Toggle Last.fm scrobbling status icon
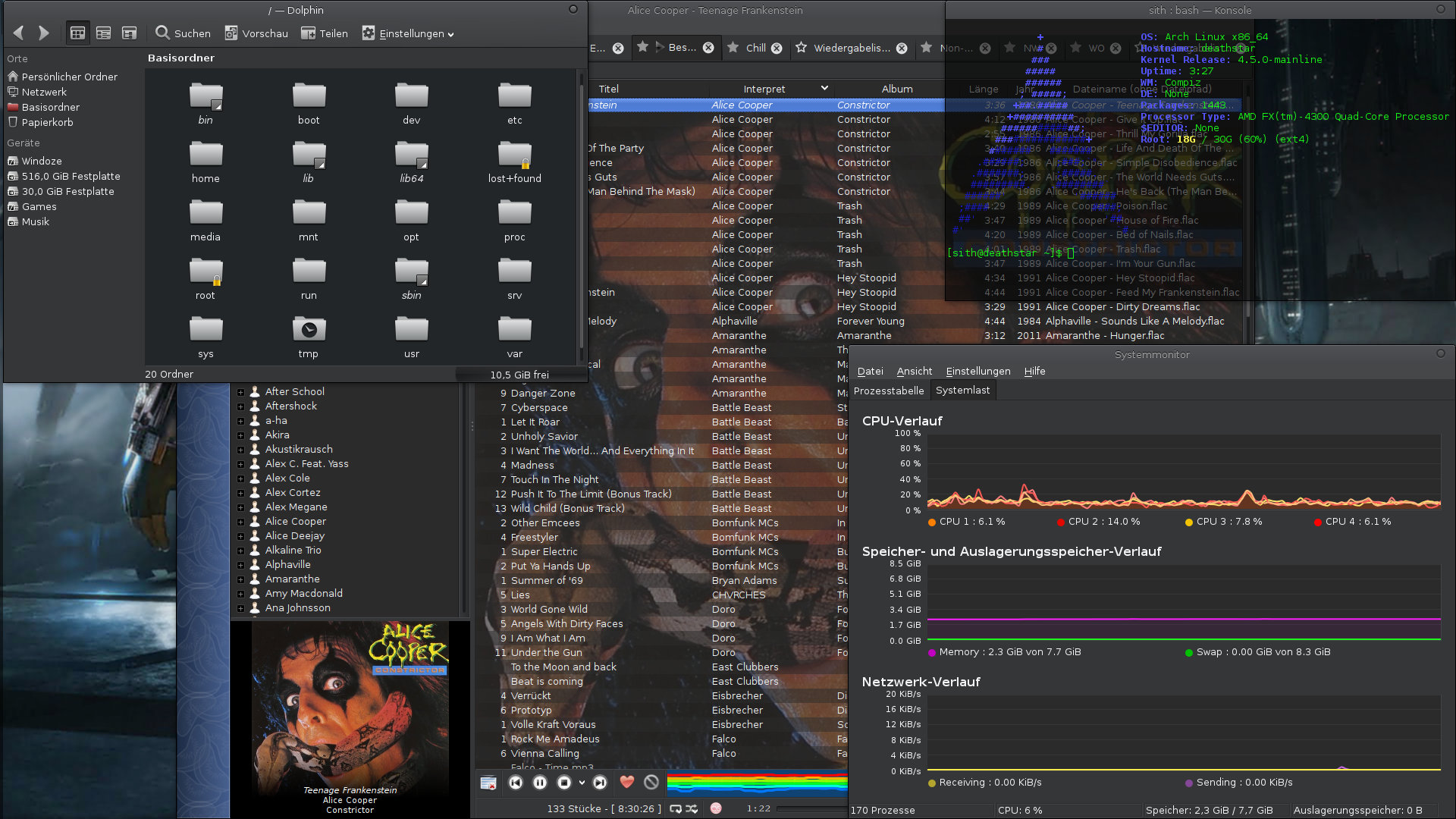 716,808
